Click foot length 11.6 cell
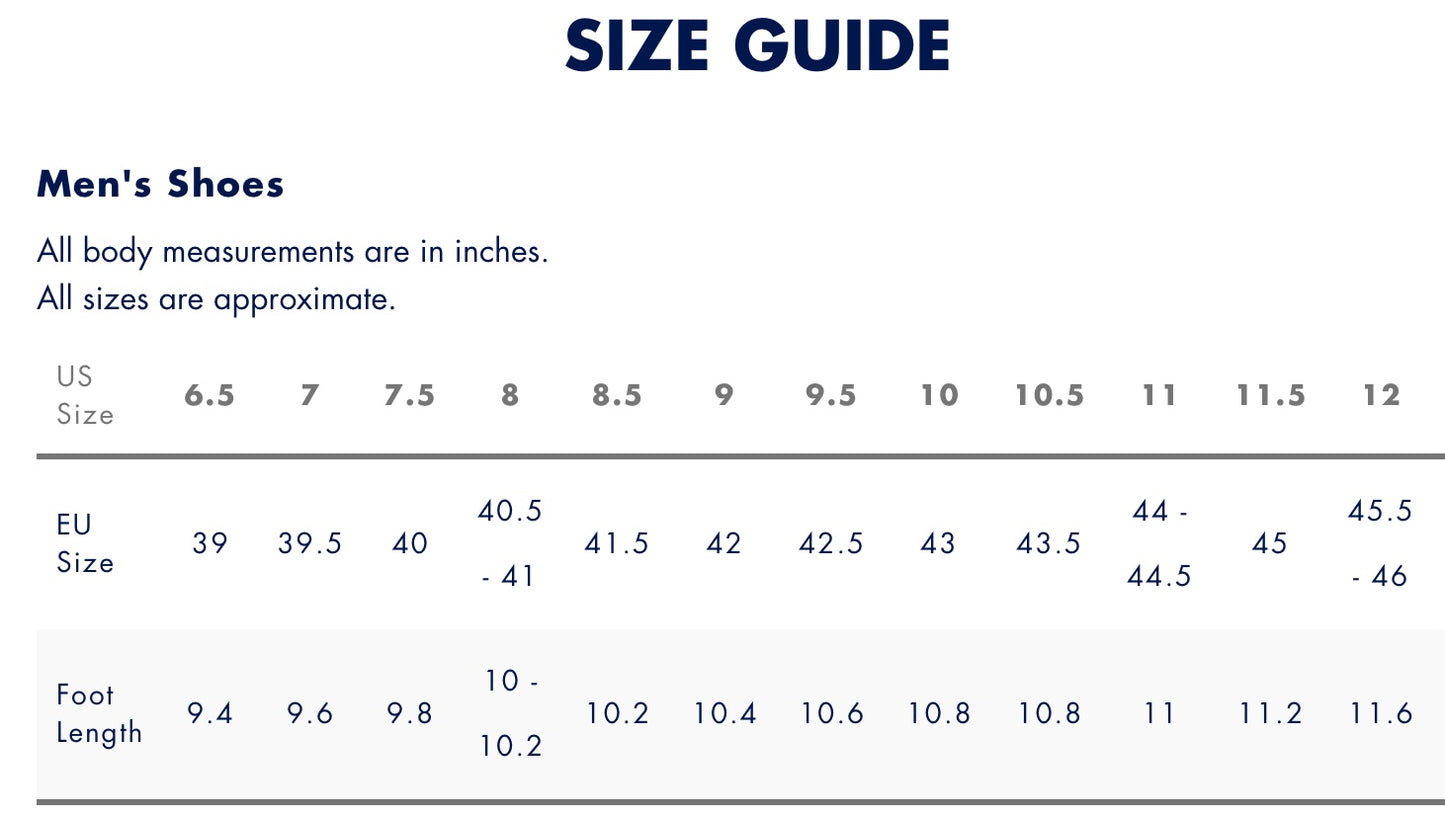1445x818 pixels. pyautogui.click(x=1381, y=714)
